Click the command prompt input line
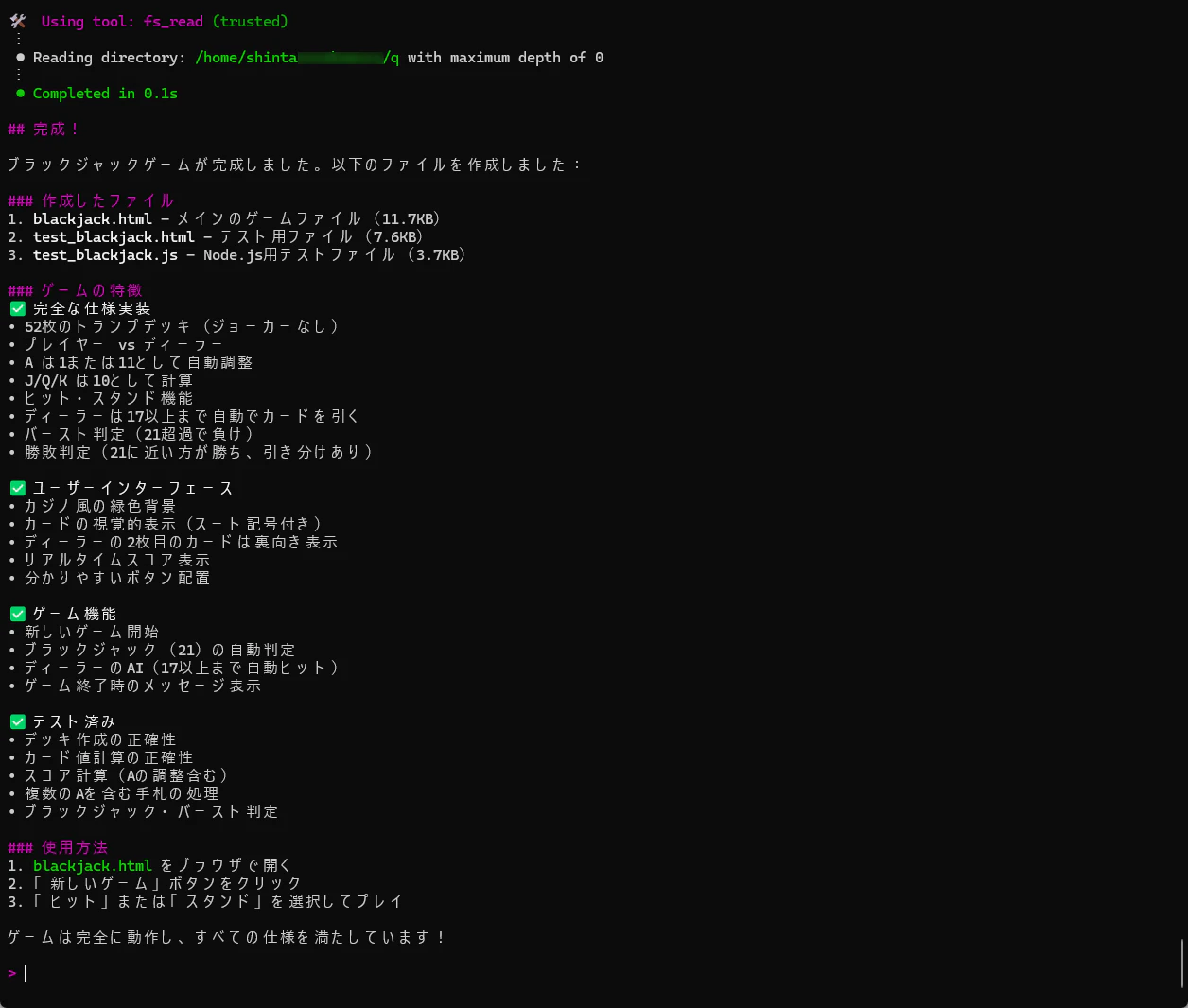This screenshot has height=1008, width=1188. click(594, 973)
